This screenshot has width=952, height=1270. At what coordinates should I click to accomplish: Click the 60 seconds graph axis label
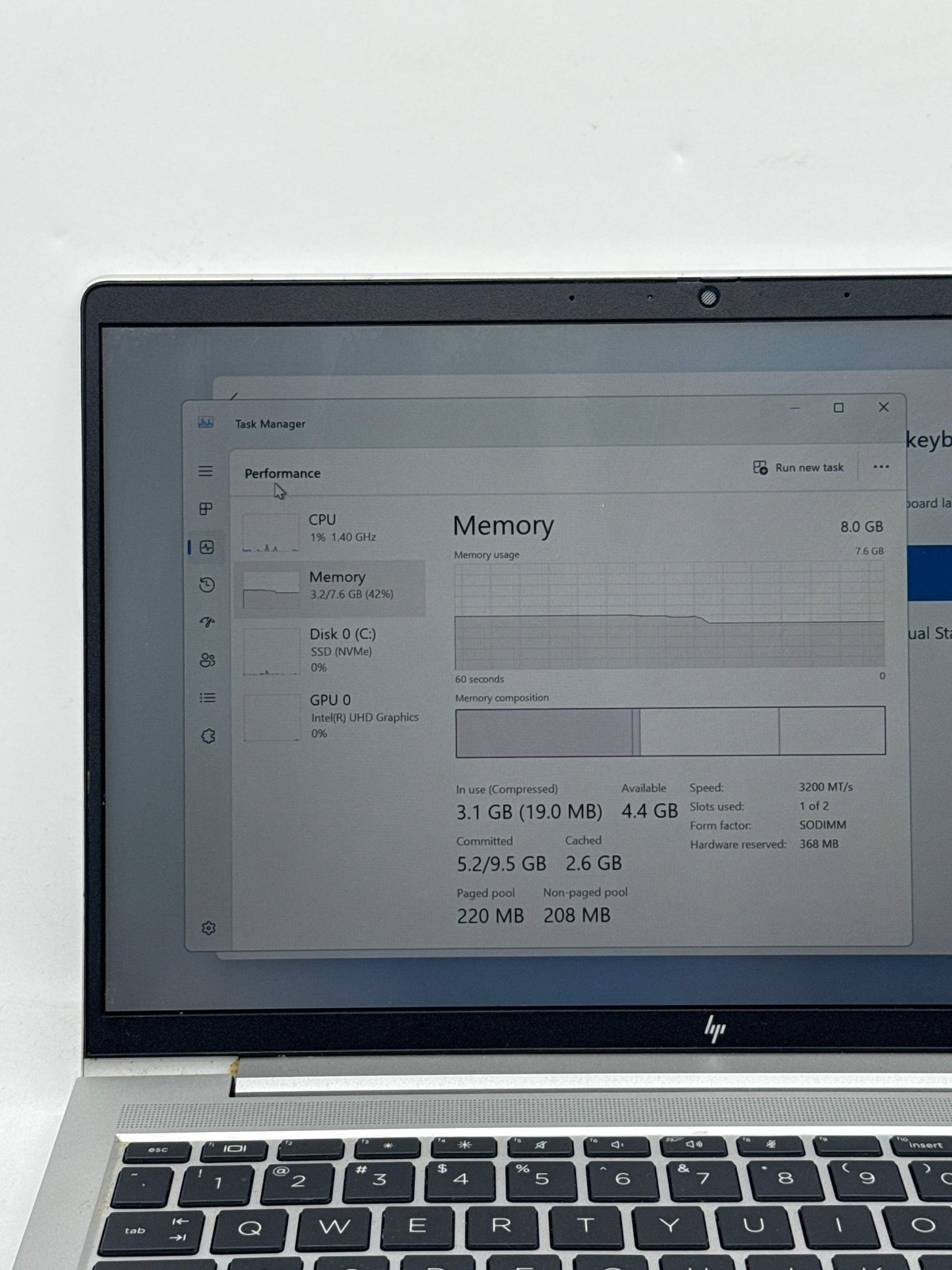click(x=479, y=679)
